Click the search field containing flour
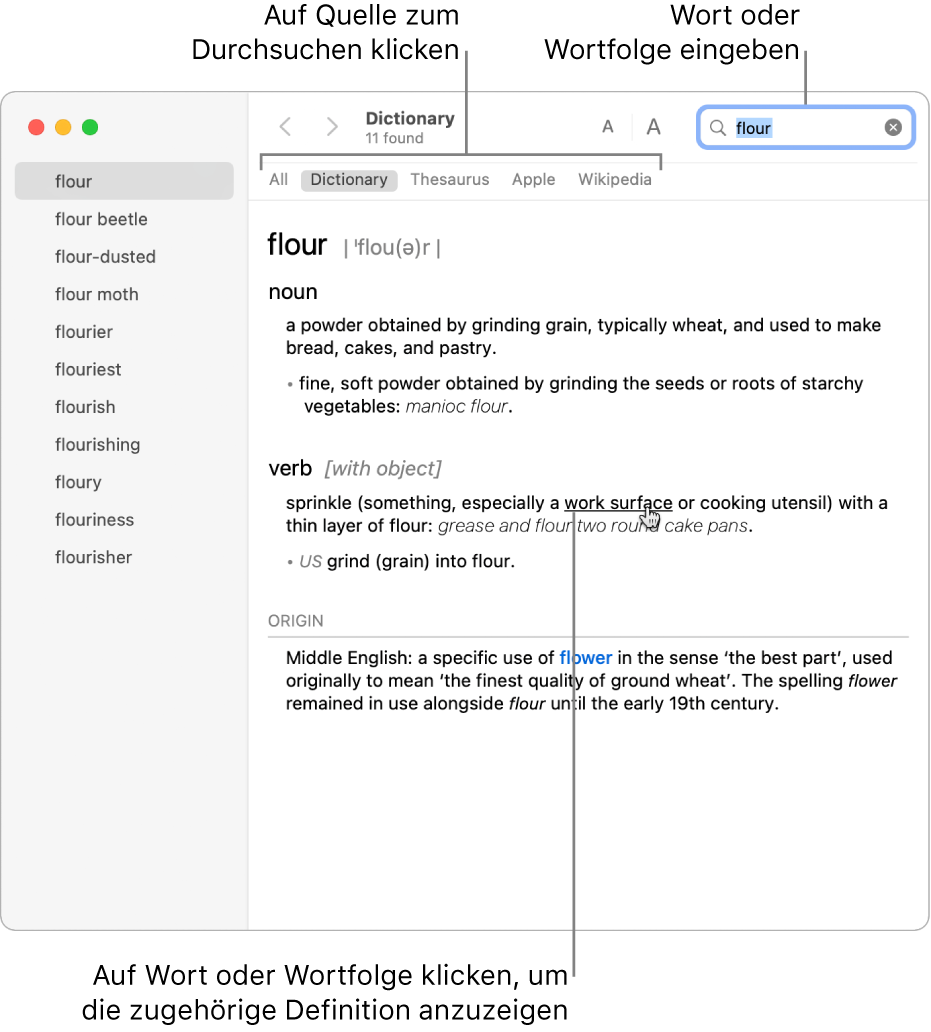 tap(806, 128)
